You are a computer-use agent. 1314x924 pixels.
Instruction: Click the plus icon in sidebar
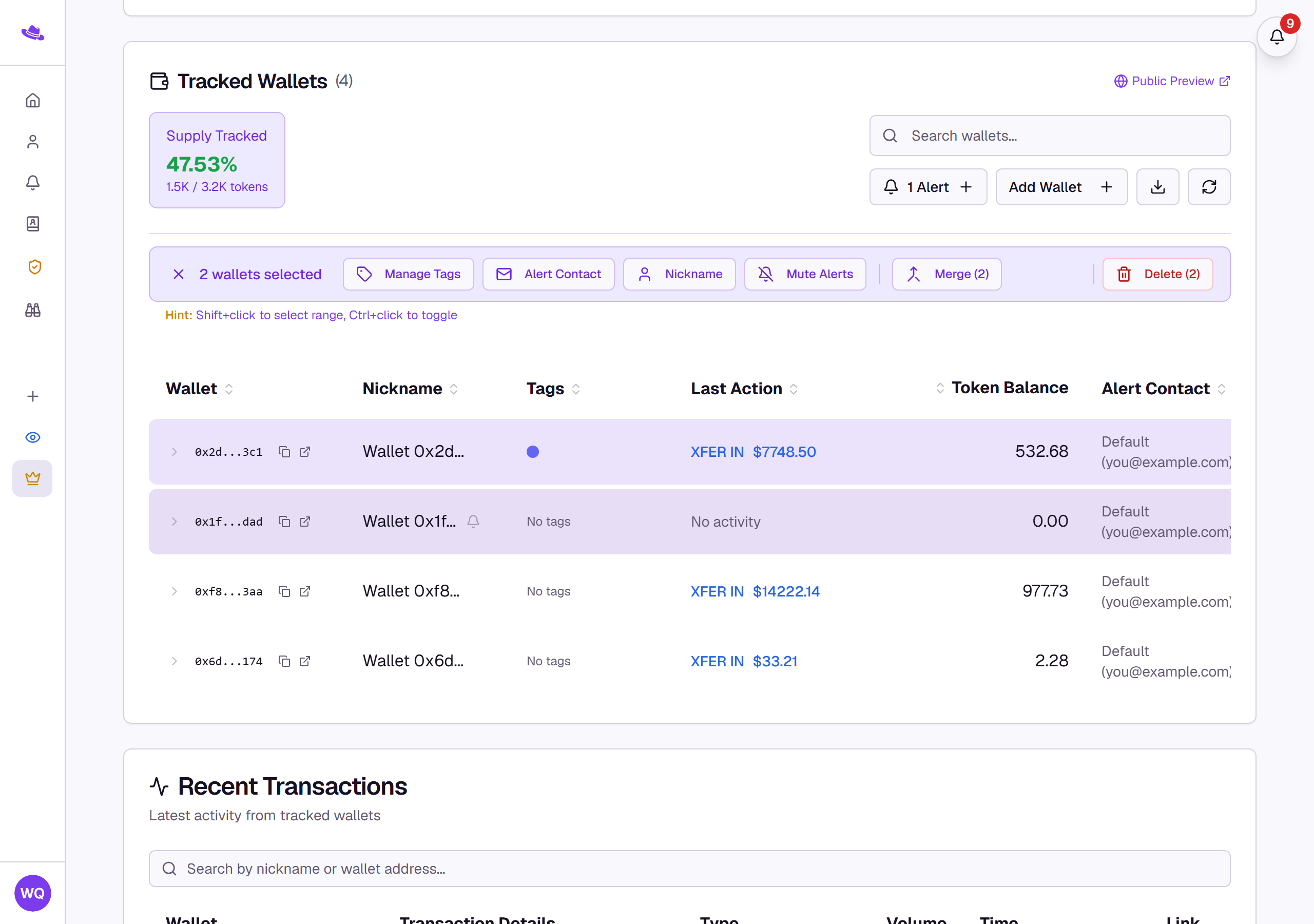pyautogui.click(x=33, y=396)
